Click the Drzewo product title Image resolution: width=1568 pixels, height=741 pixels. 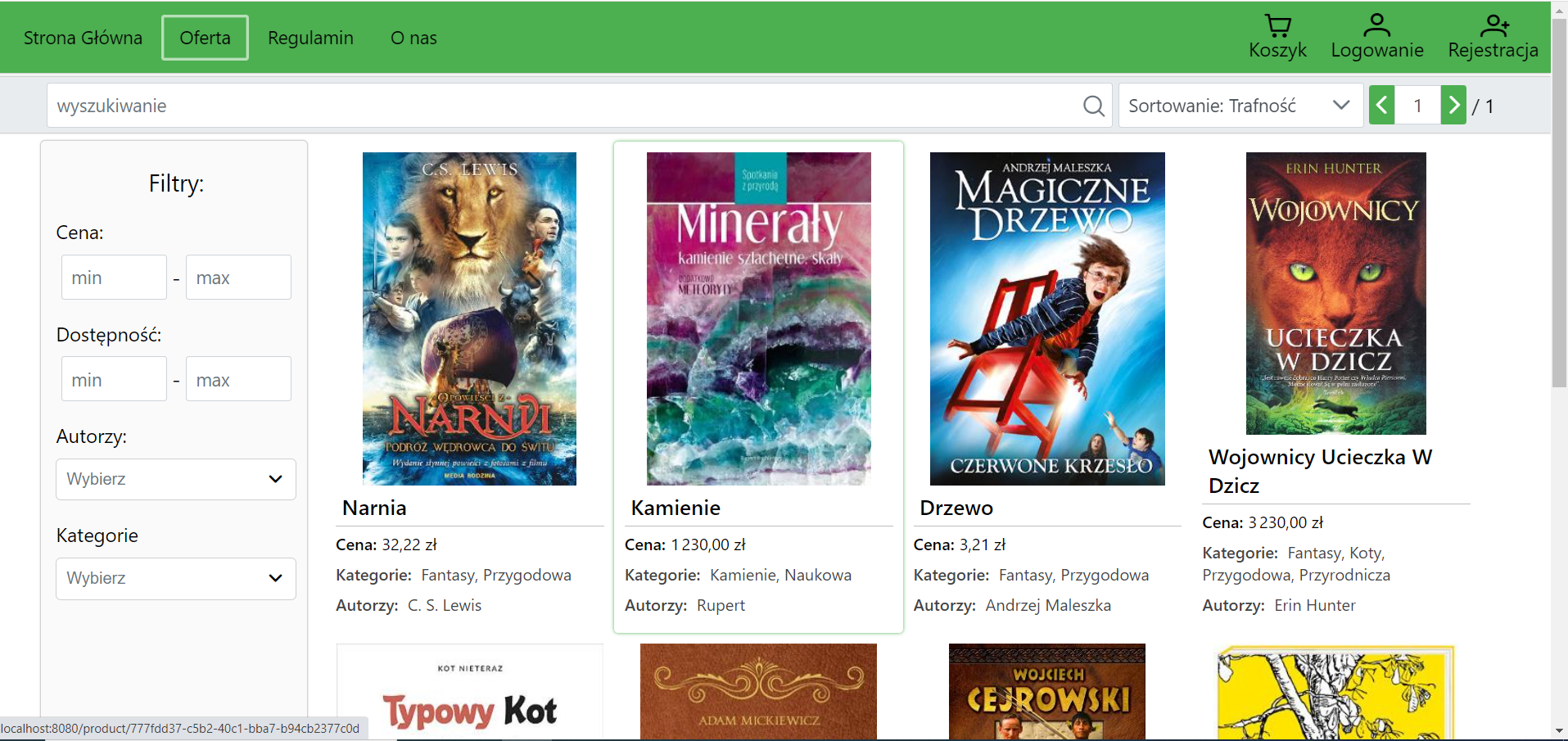[956, 508]
